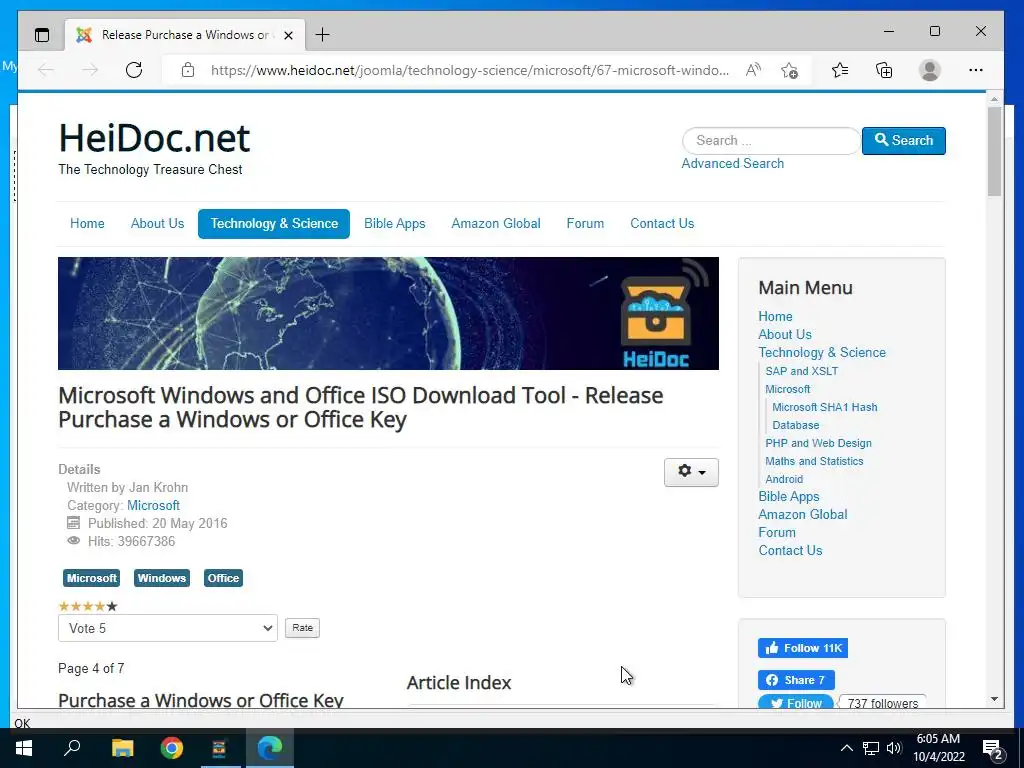
Task: Open SAP and XSLT sidebar link
Action: 801,371
